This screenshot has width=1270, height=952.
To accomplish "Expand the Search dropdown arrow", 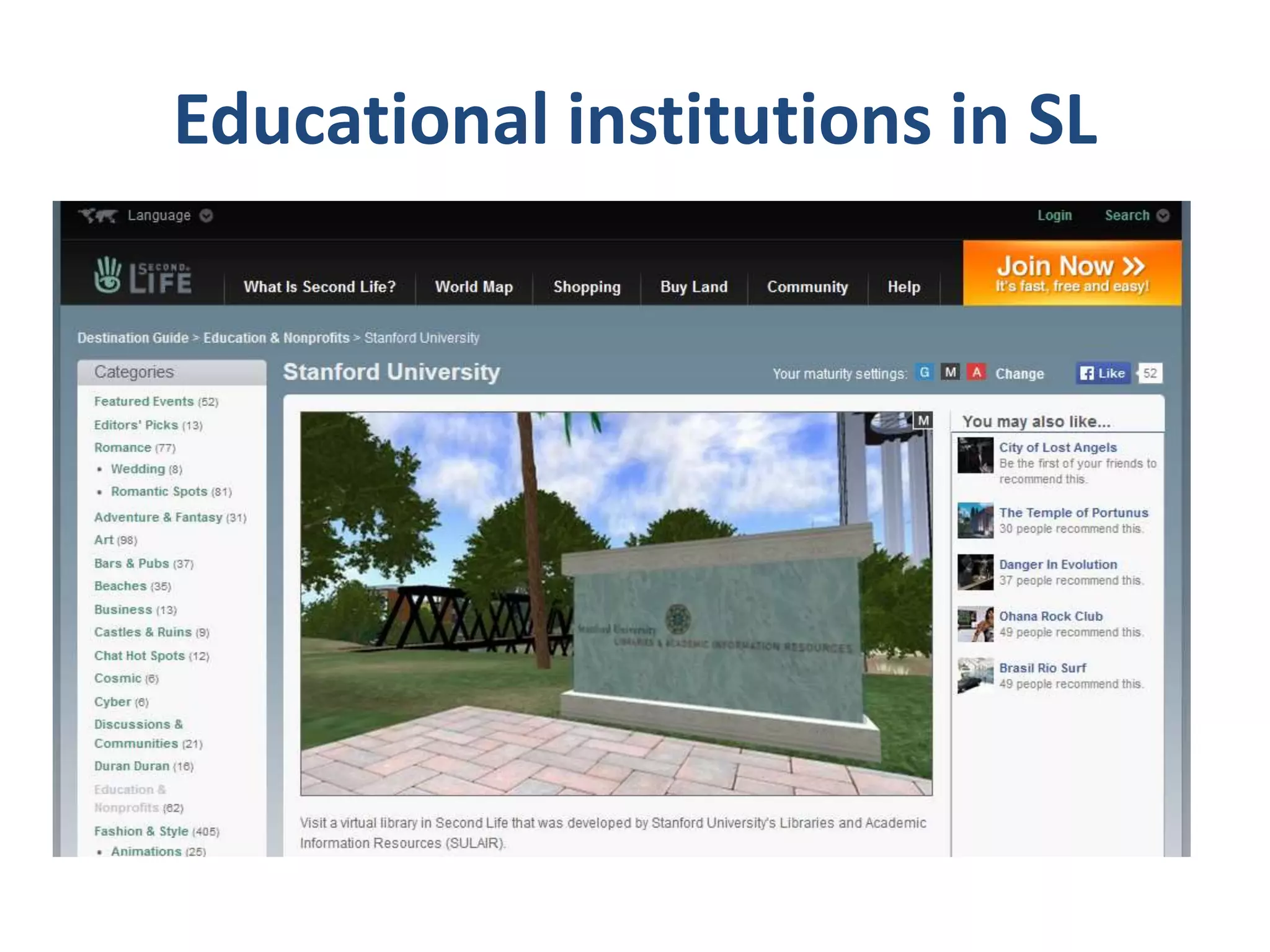I will 1163,216.
